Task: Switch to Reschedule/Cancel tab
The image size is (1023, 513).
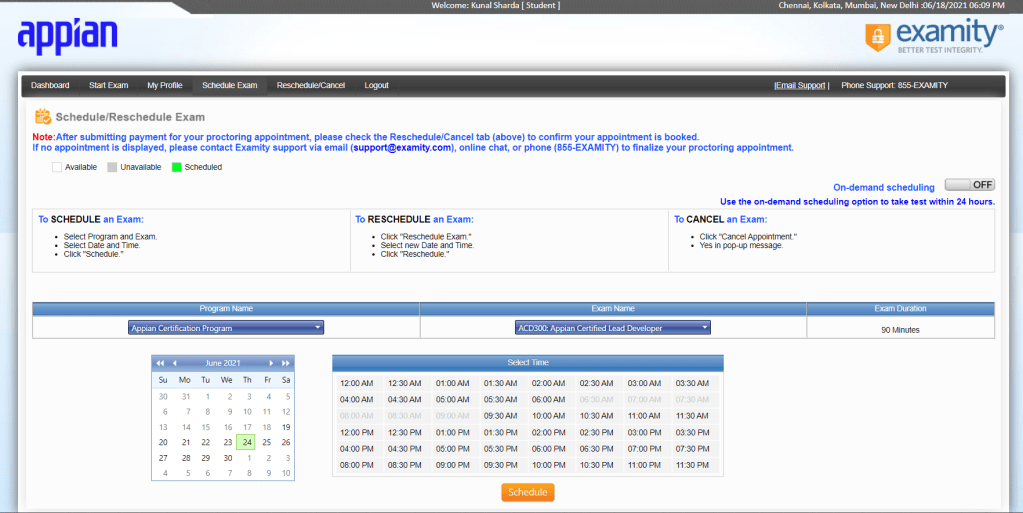Action: click(311, 85)
